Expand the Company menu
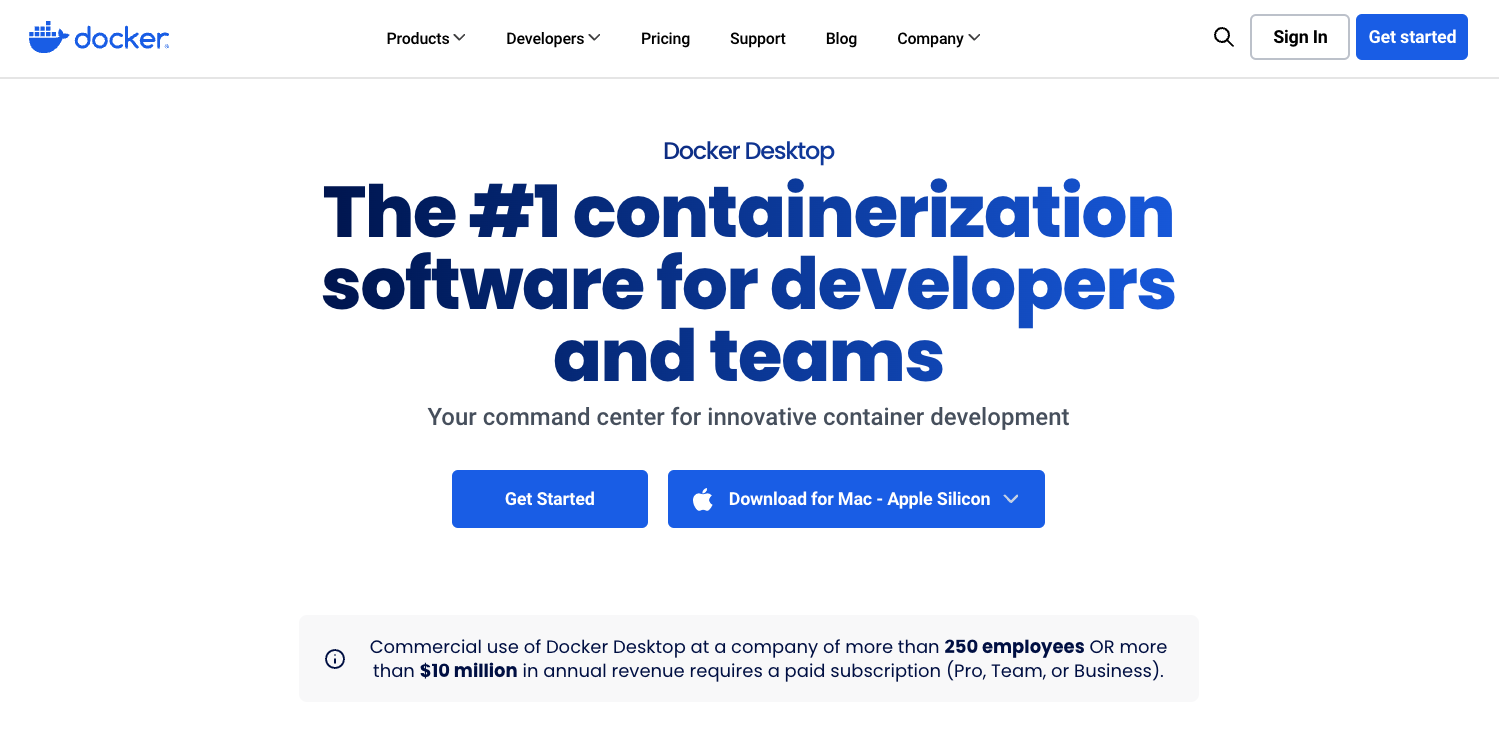 click(938, 38)
